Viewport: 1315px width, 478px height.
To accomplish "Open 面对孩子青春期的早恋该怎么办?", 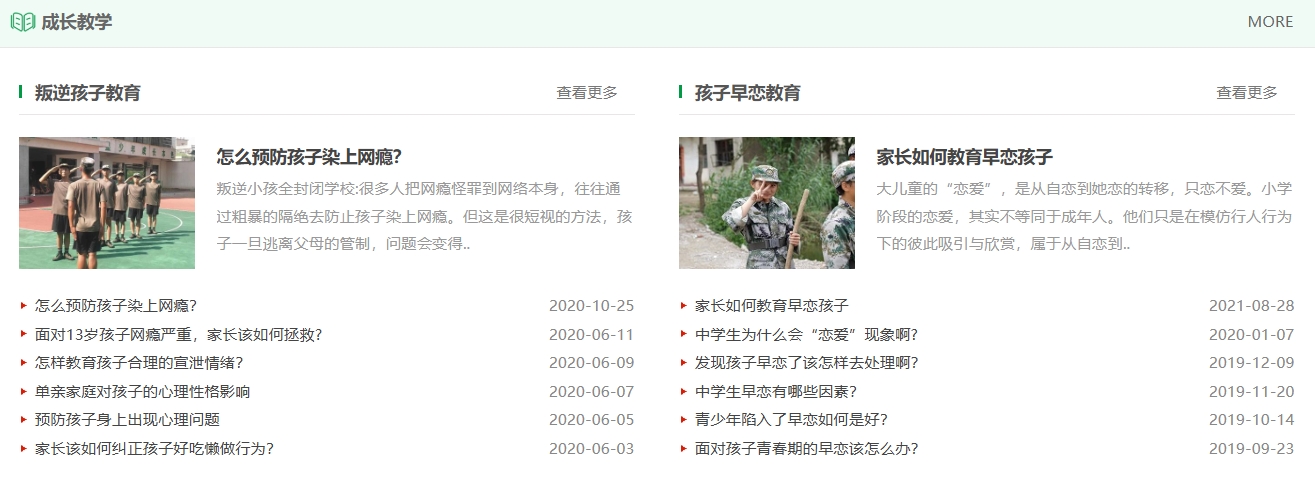I will [807, 449].
